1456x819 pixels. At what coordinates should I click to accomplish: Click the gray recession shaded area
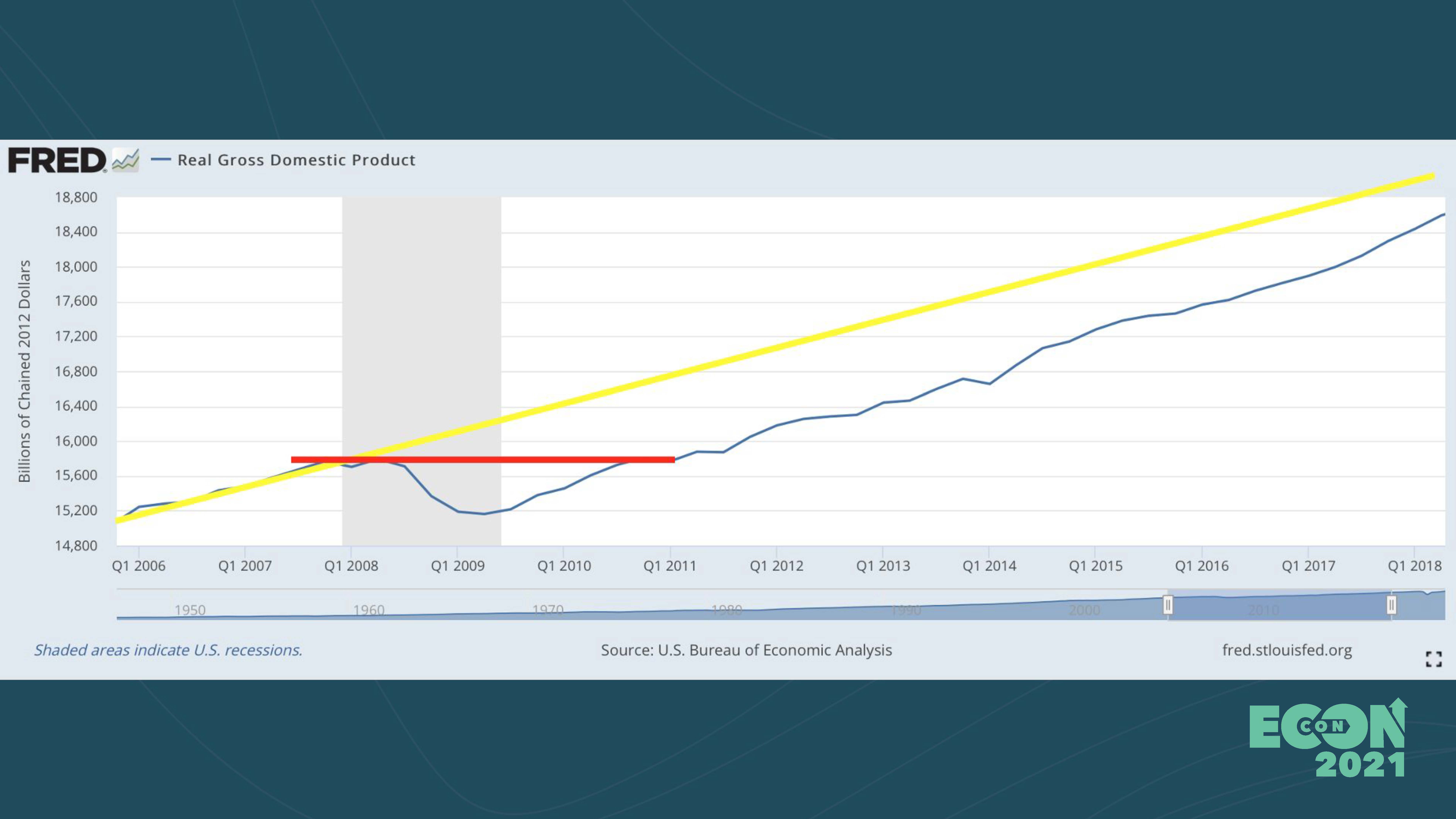point(422,371)
